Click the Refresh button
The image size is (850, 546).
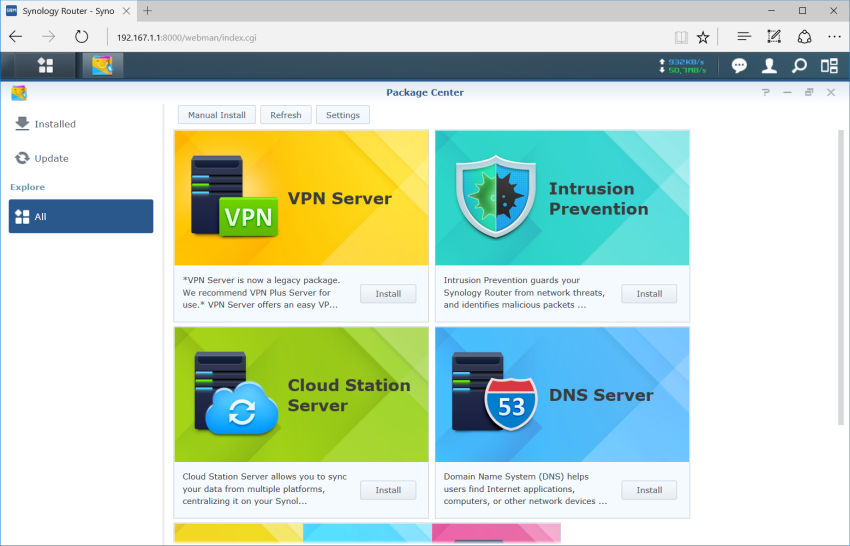pyautogui.click(x=286, y=115)
